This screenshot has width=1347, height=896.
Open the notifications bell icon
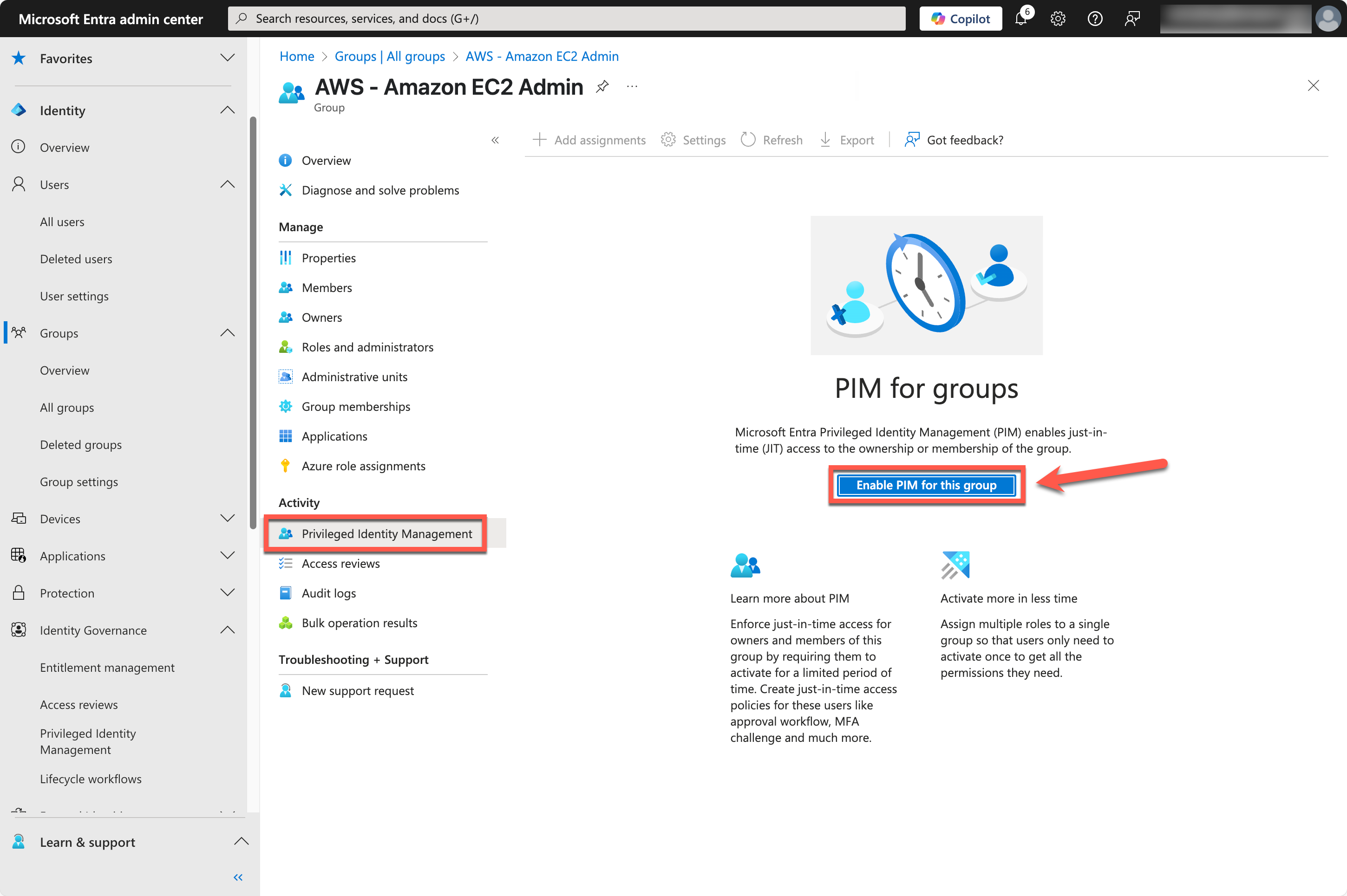click(1021, 18)
